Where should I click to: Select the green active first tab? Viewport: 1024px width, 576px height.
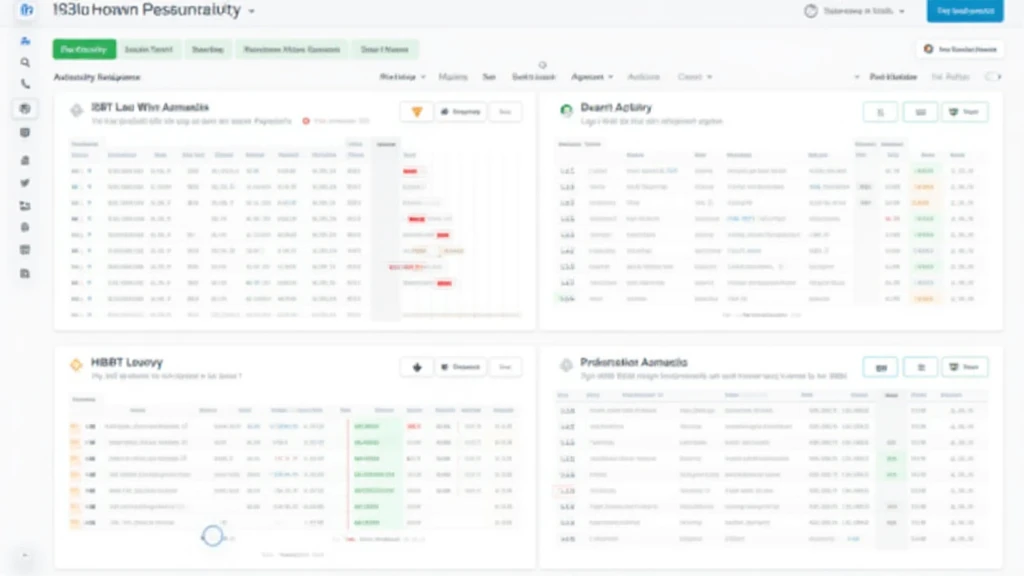[82, 49]
